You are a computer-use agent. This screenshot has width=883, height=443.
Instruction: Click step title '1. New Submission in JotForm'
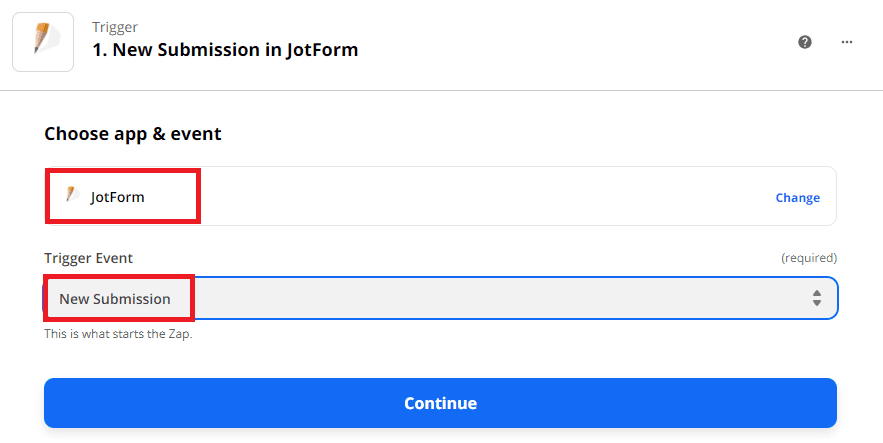(225, 50)
